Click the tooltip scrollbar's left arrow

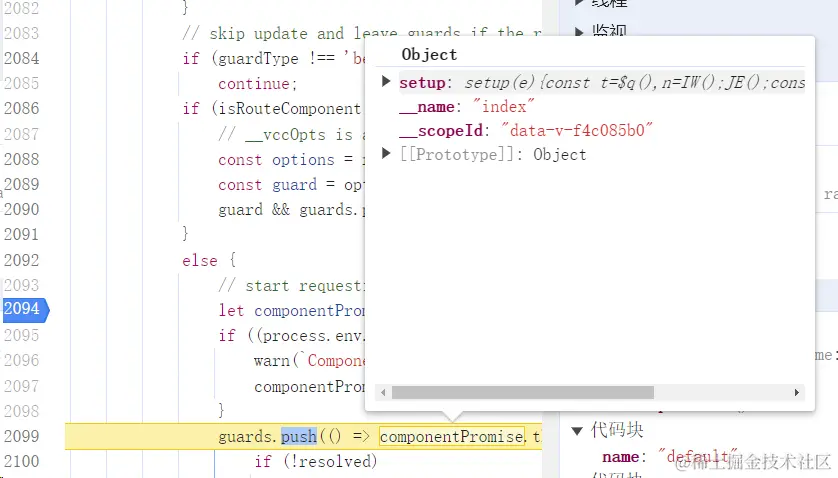point(383,392)
